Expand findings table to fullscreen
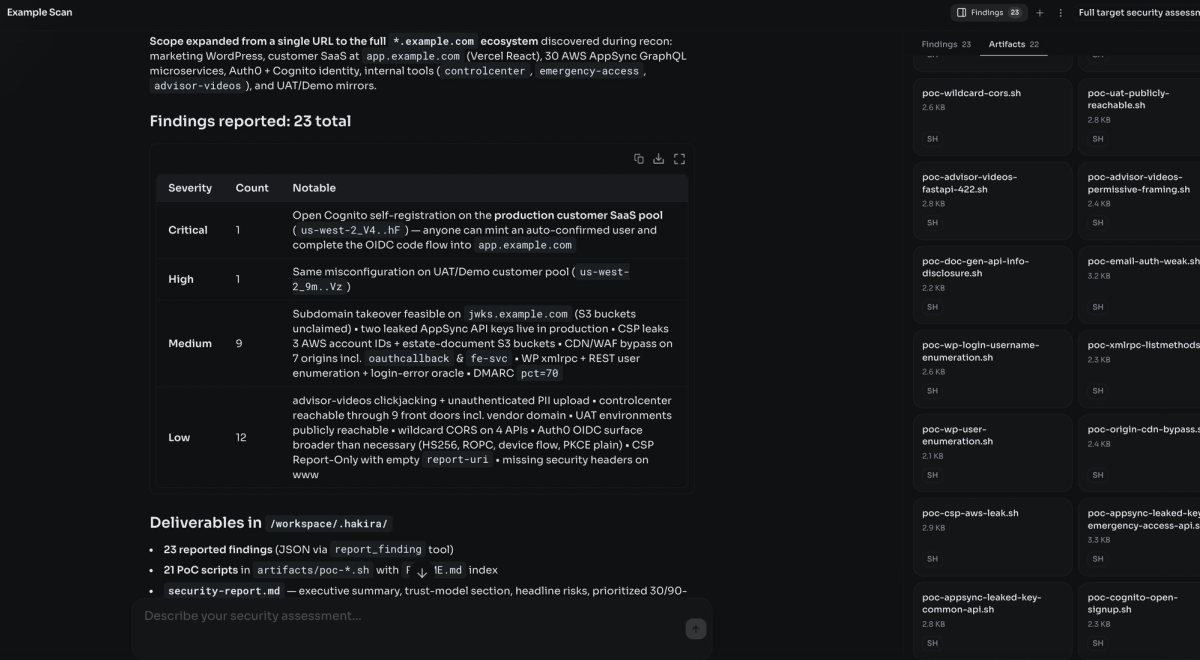Image resolution: width=1200 pixels, height=660 pixels. pyautogui.click(x=679, y=159)
